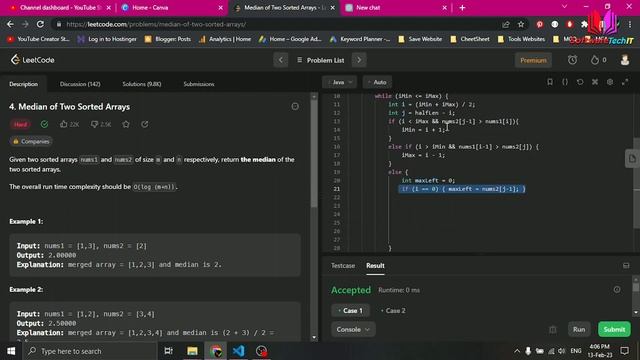Screen dimensions: 640x360
Task: Click the green Submit button
Action: [x=614, y=329]
